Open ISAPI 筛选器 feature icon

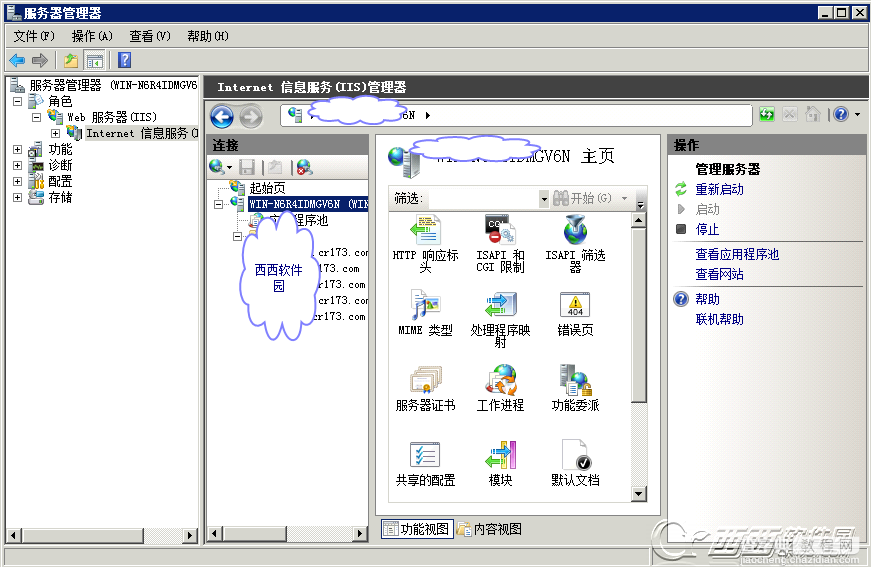[x=575, y=230]
